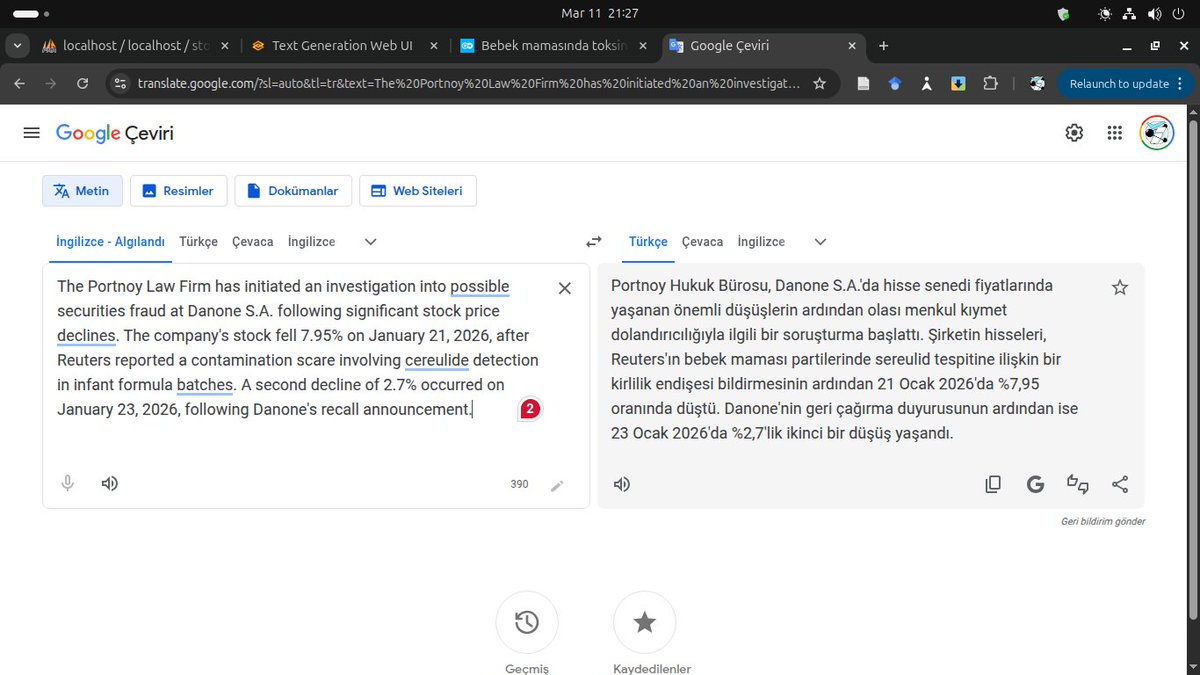Click the Google Çeviri logo
The height and width of the screenshot is (675, 1200).
pos(114,133)
